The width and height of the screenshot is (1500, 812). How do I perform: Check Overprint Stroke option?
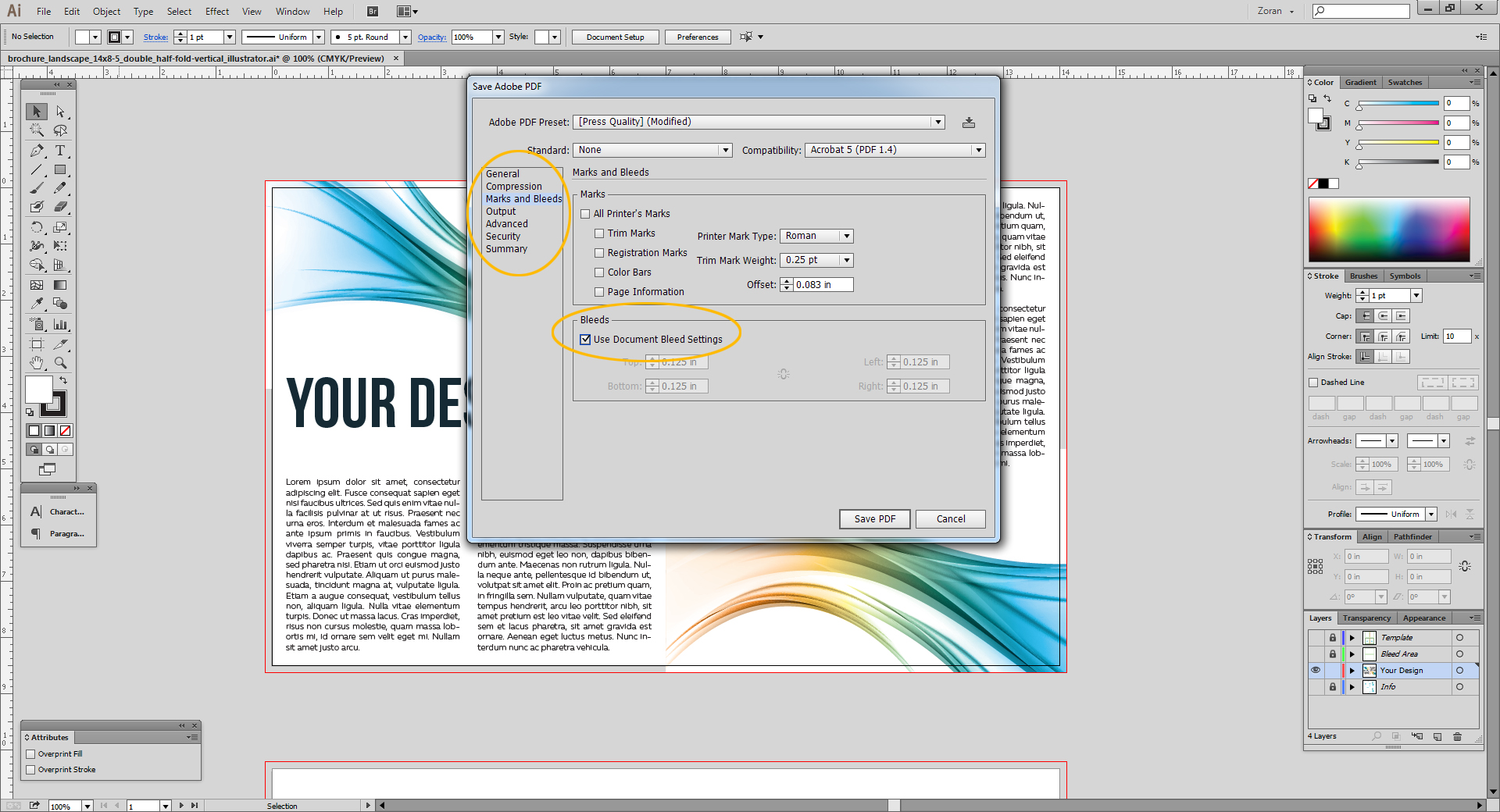point(30,770)
